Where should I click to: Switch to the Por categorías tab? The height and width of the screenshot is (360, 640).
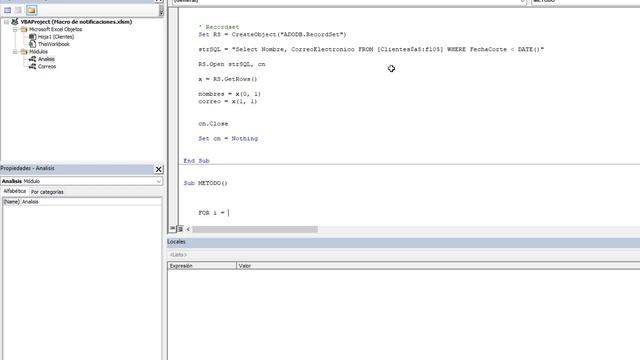click(47, 192)
